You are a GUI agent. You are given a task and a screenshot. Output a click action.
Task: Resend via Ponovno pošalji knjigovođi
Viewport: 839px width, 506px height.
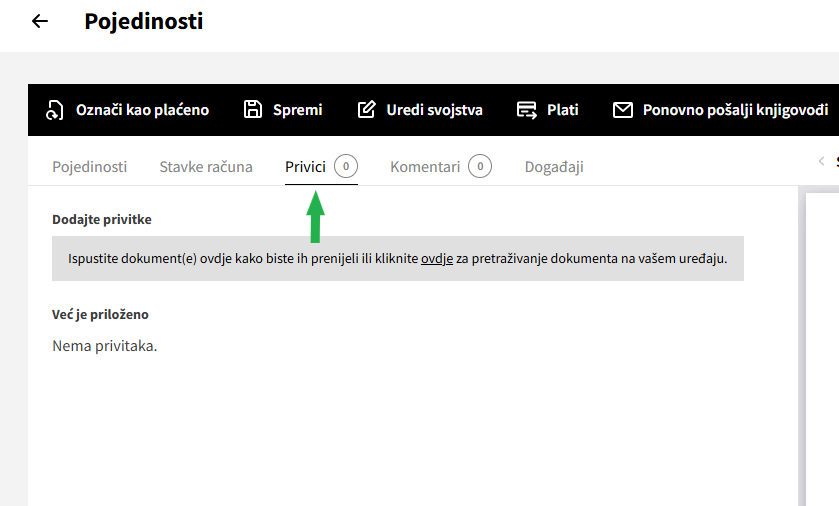(x=735, y=110)
